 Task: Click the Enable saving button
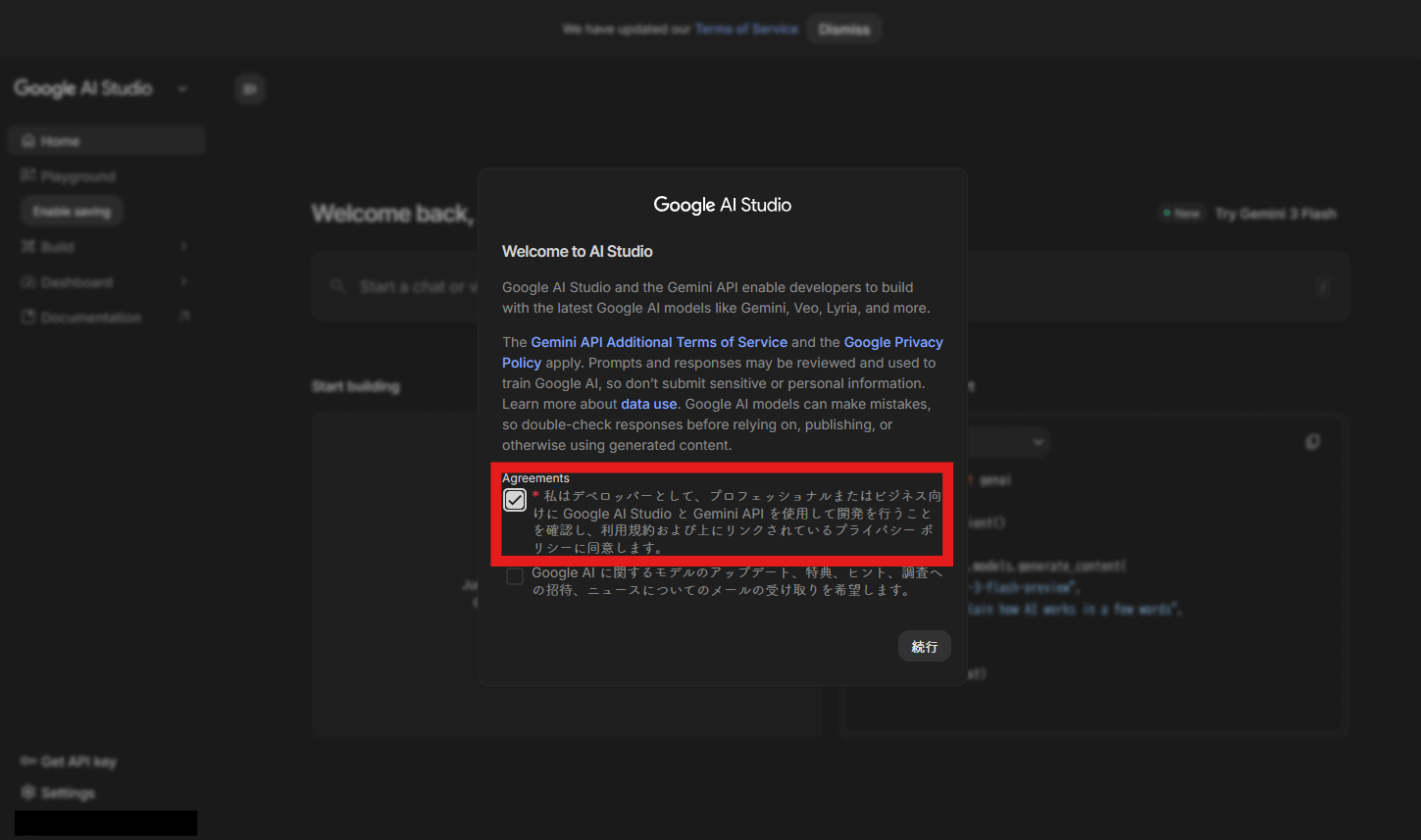[x=72, y=212]
